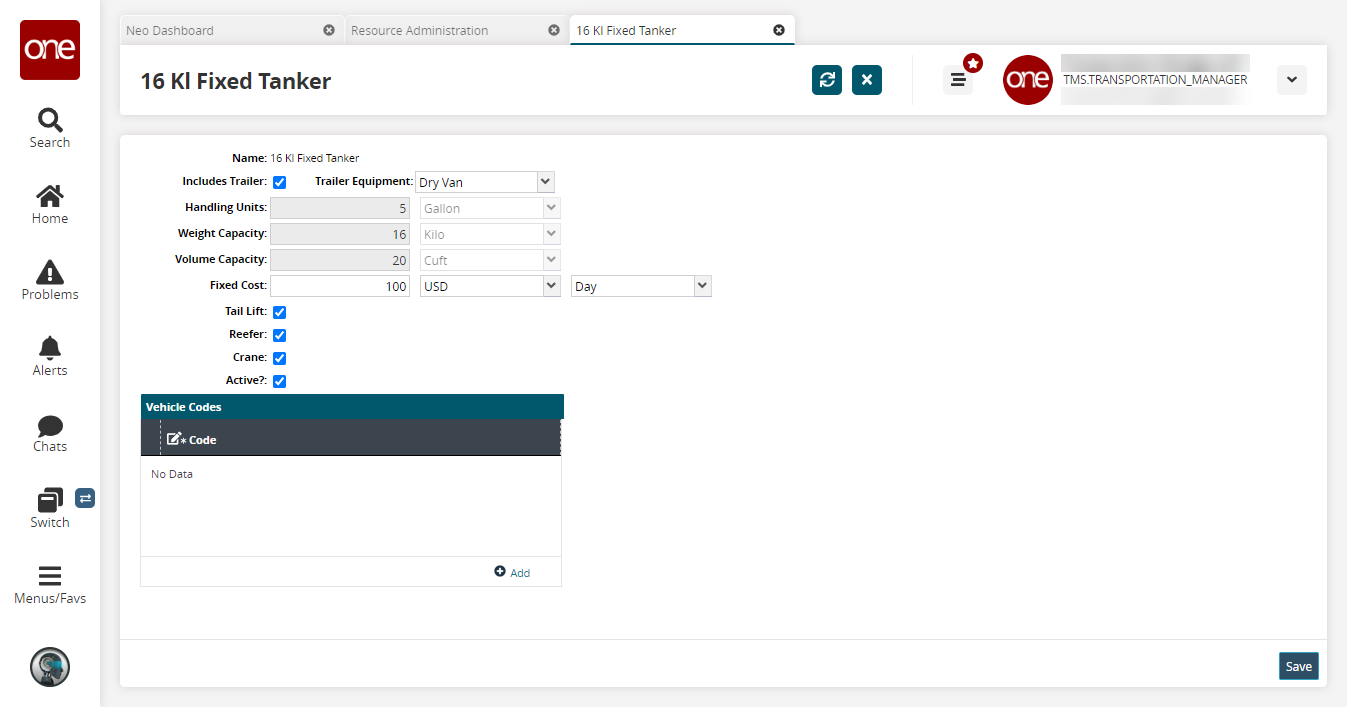Click the Volume Capacity field showing 20
The width and height of the screenshot is (1347, 707).
[340, 260]
